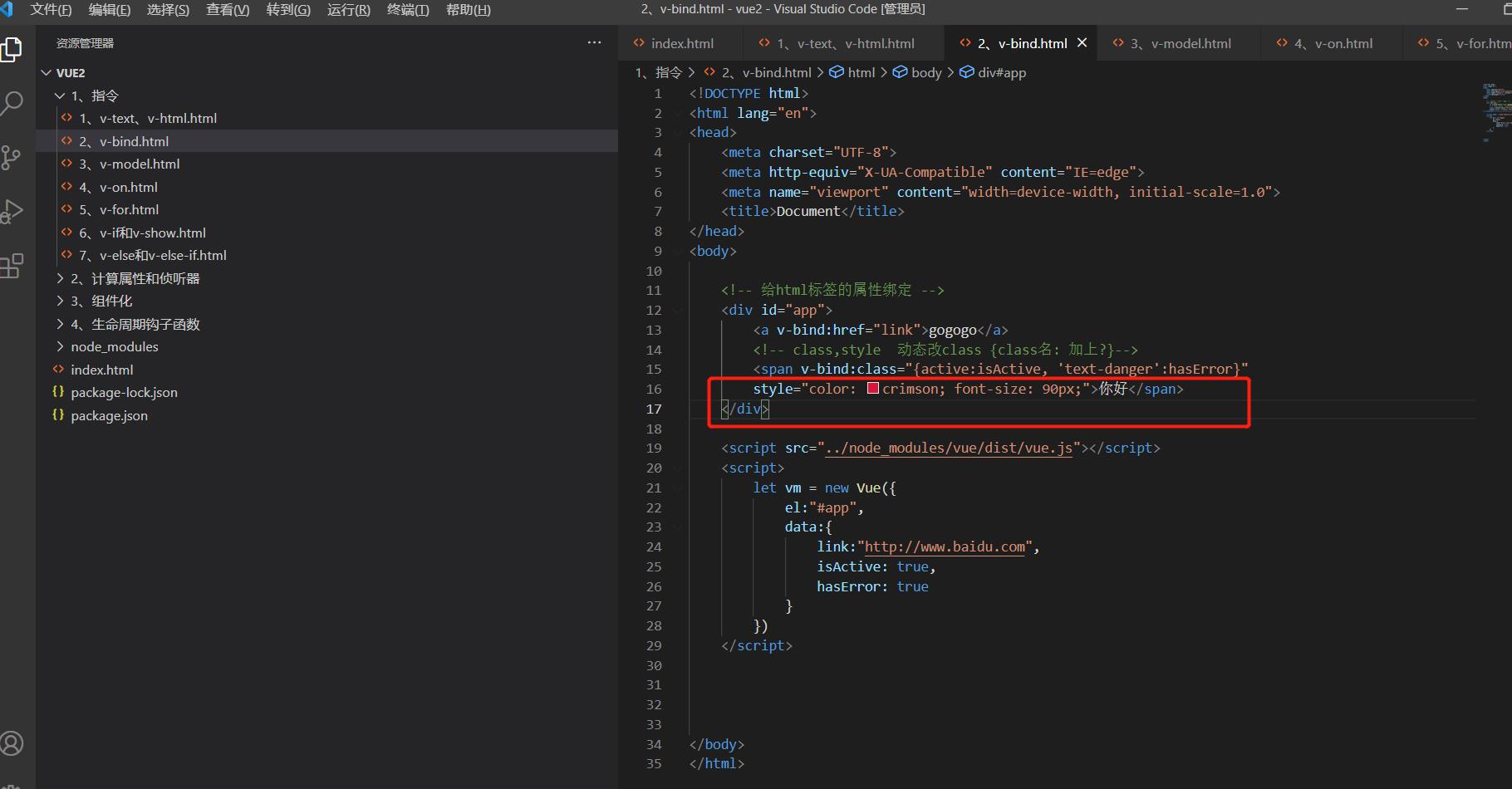Open 转到(G) menu
The height and width of the screenshot is (789, 1512).
click(x=288, y=10)
